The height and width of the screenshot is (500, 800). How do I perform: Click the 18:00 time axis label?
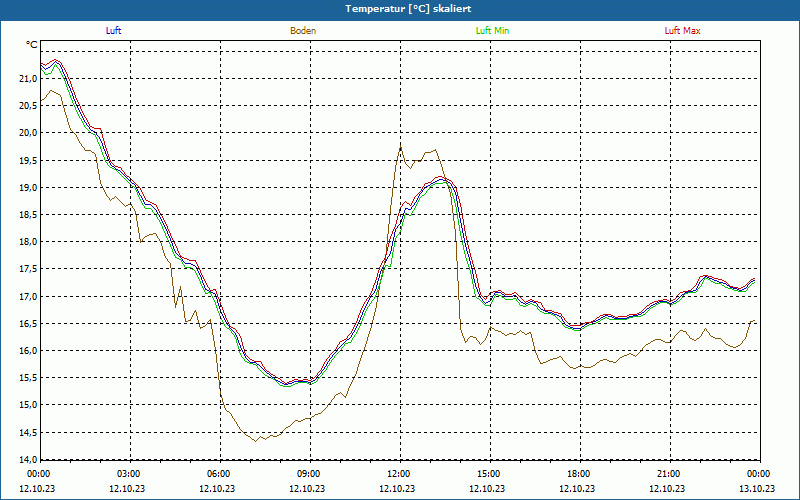tap(578, 474)
